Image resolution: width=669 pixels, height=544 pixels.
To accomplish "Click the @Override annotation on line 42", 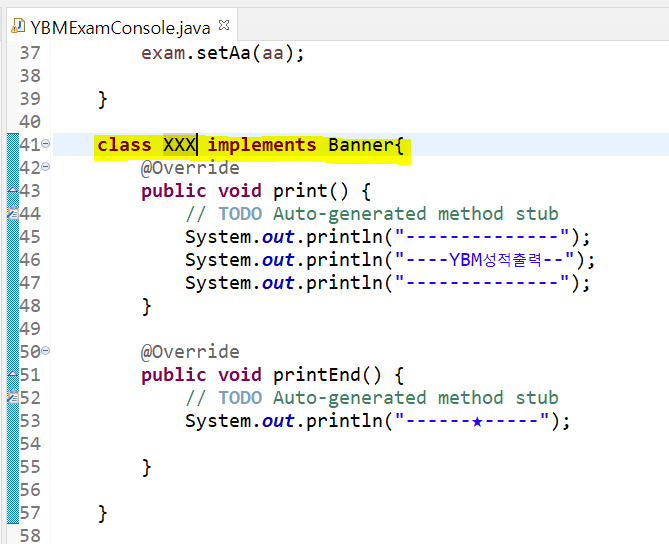I will point(190,168).
